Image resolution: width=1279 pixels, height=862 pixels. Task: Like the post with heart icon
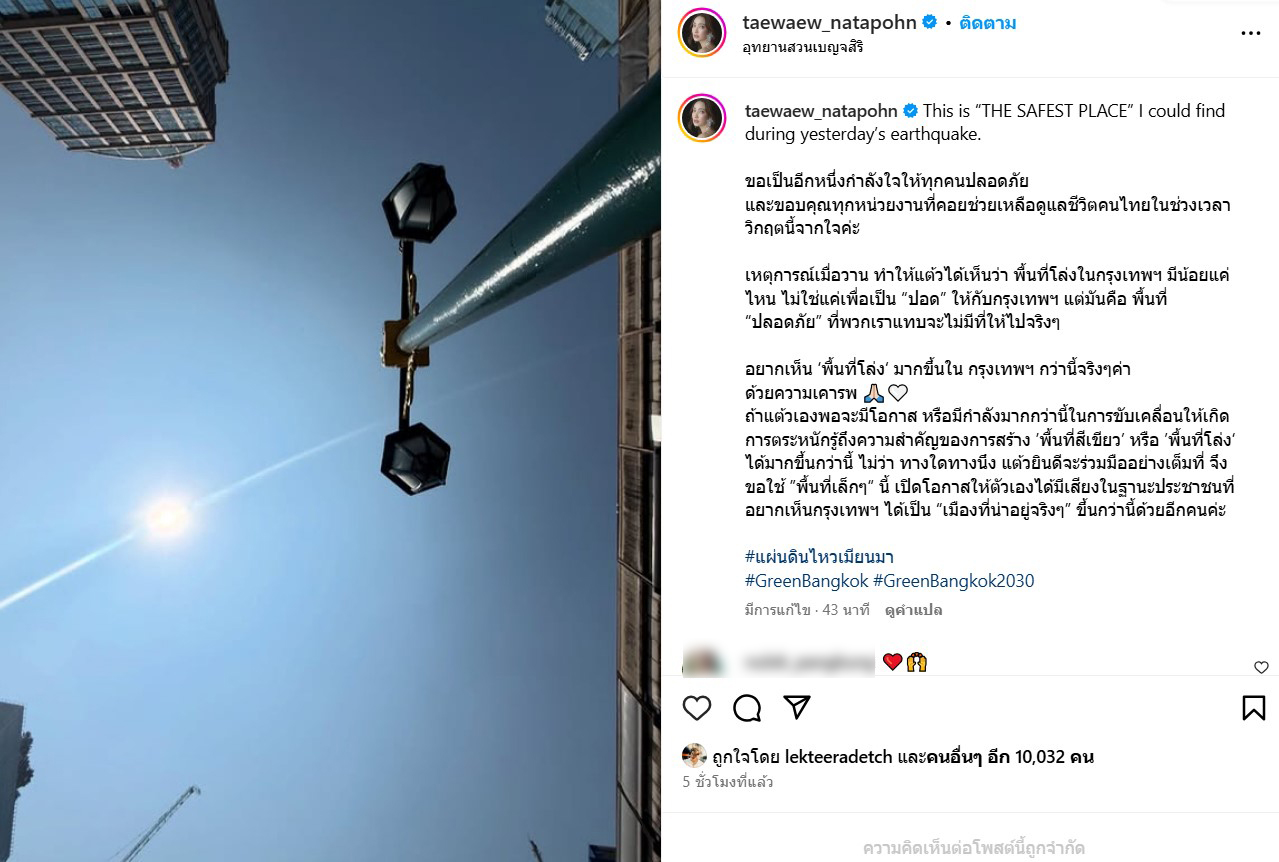pos(697,708)
